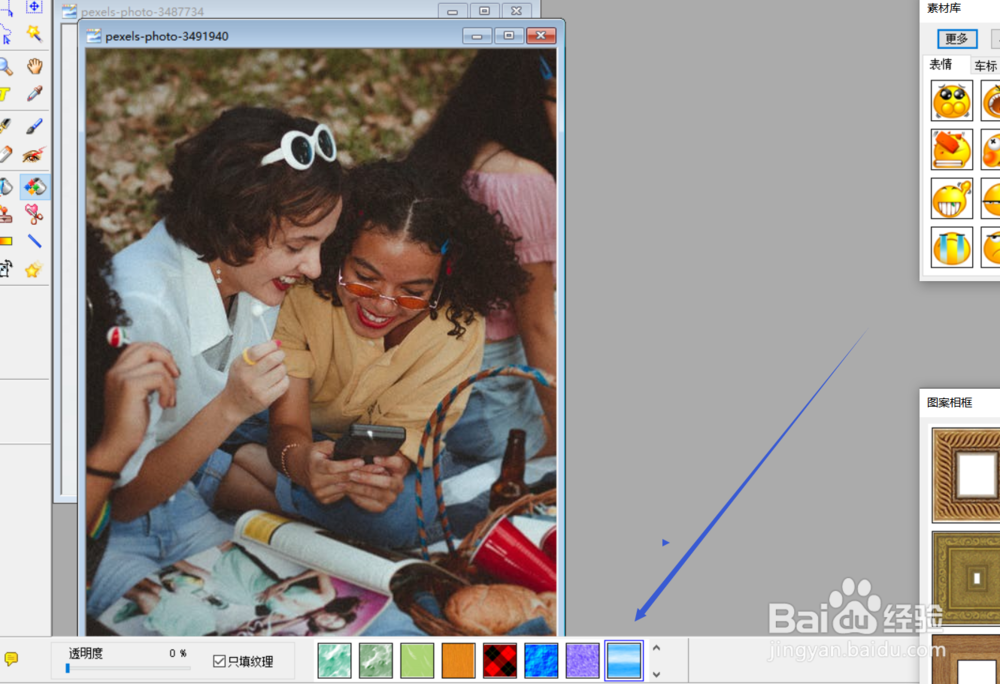Select the lasso selection tool

[6, 34]
